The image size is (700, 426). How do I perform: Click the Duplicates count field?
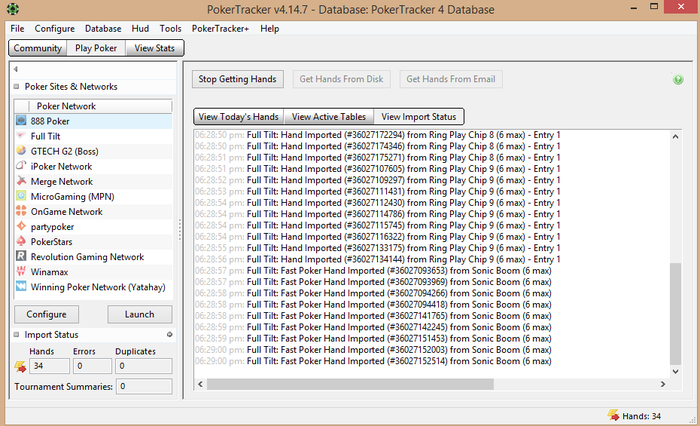coord(143,366)
